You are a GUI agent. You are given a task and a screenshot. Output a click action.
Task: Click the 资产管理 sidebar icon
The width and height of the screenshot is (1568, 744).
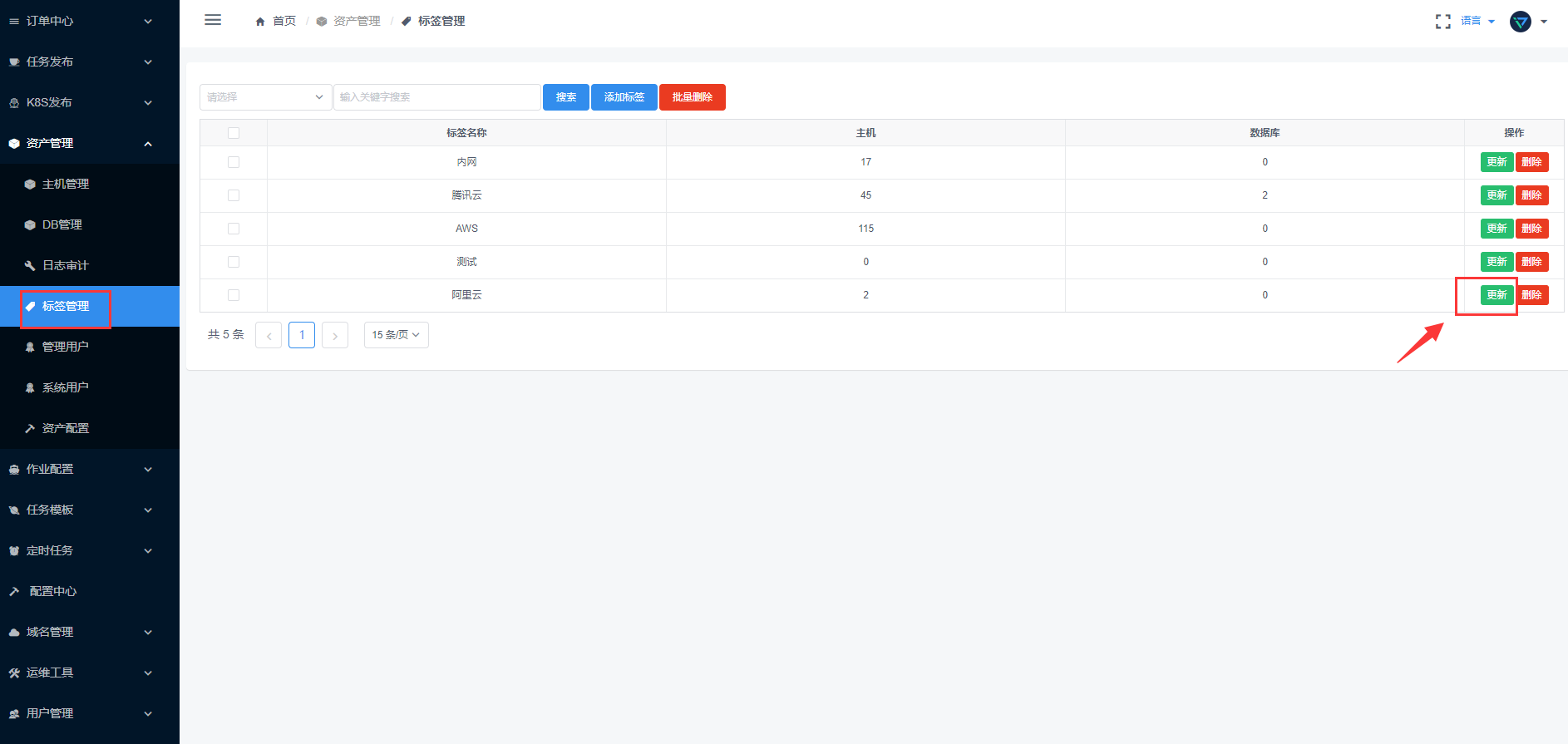(14, 144)
